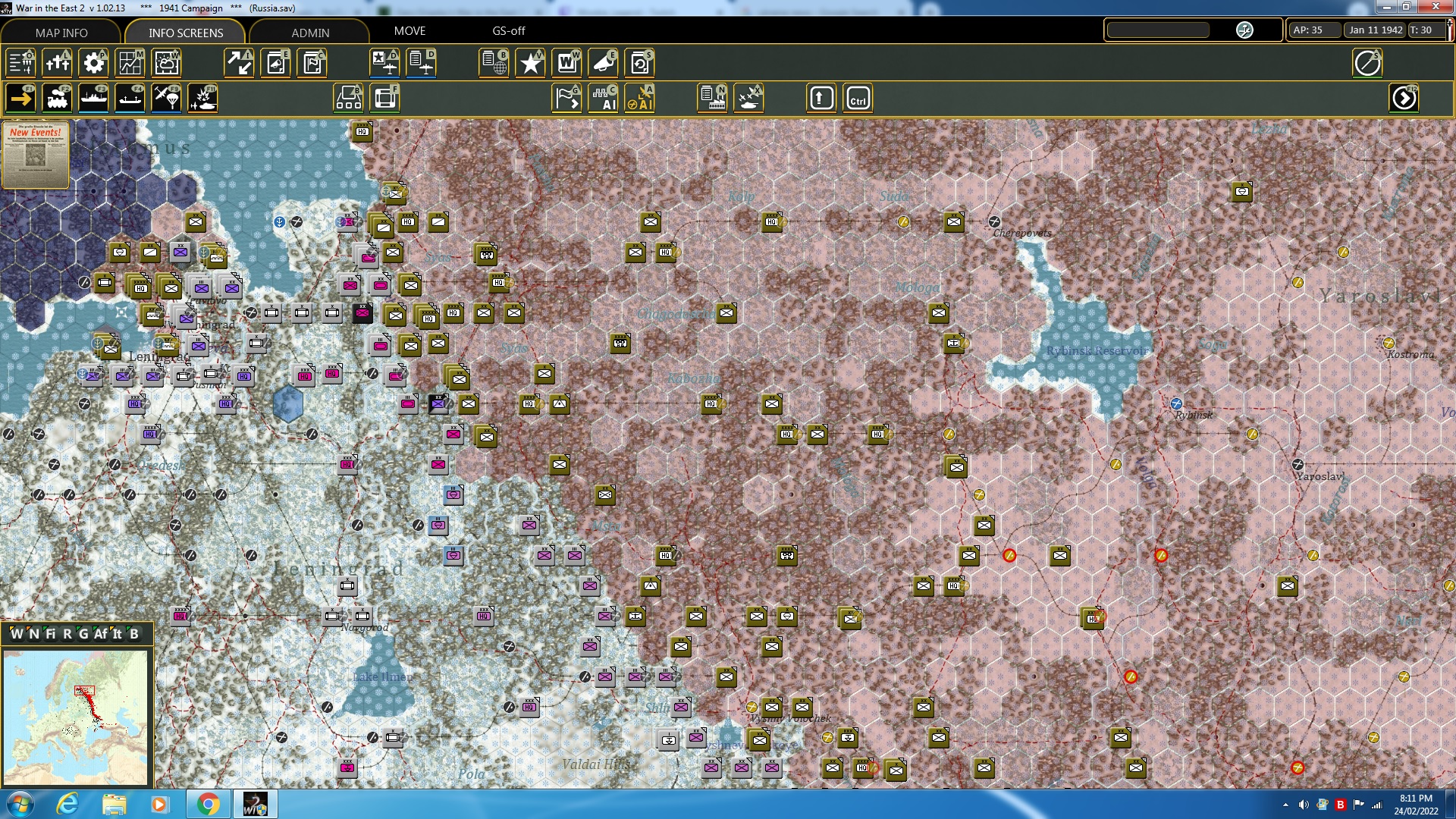Click the AI assist icon (C)

603,98
